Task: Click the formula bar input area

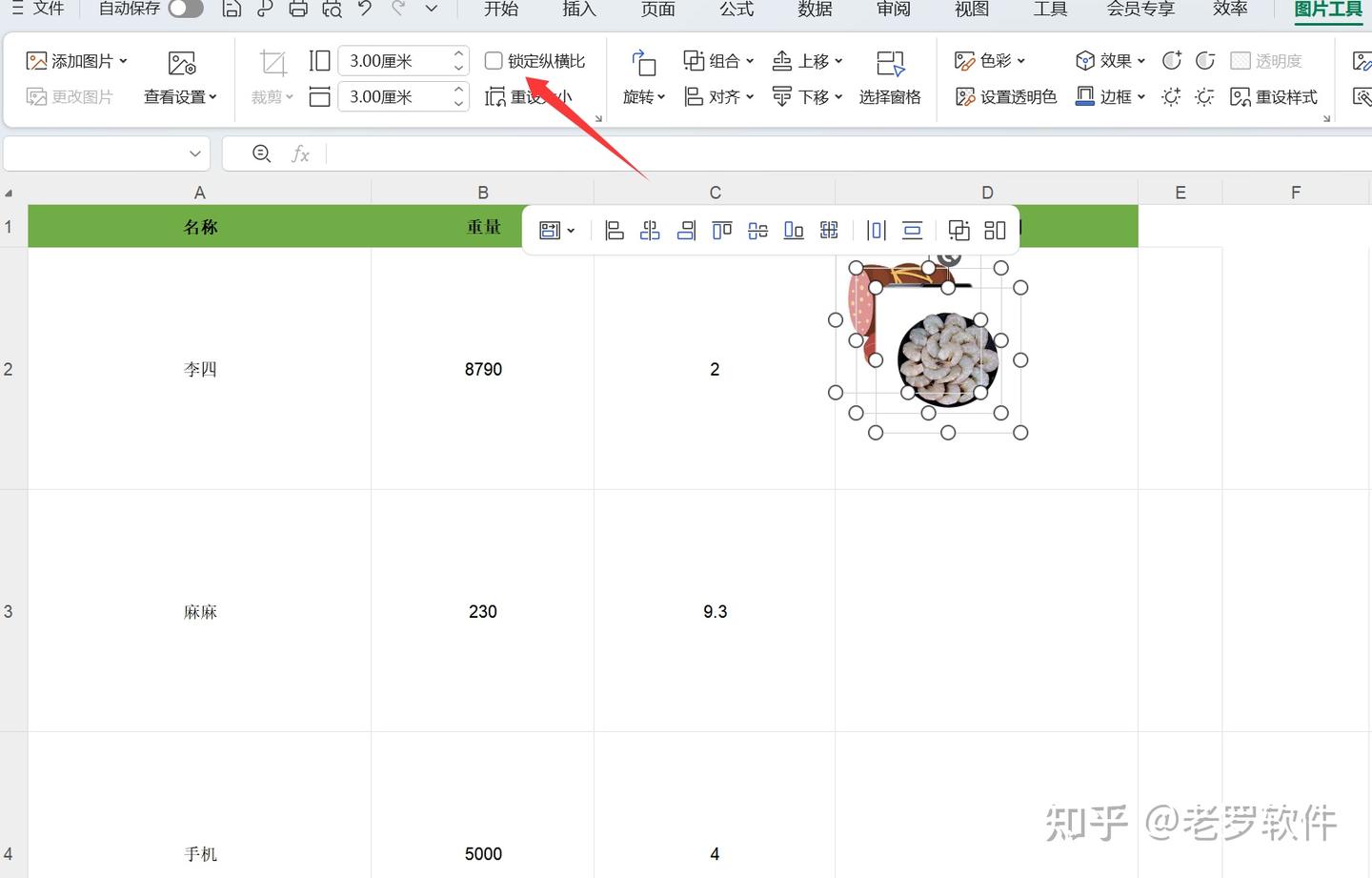Action: coord(848,153)
